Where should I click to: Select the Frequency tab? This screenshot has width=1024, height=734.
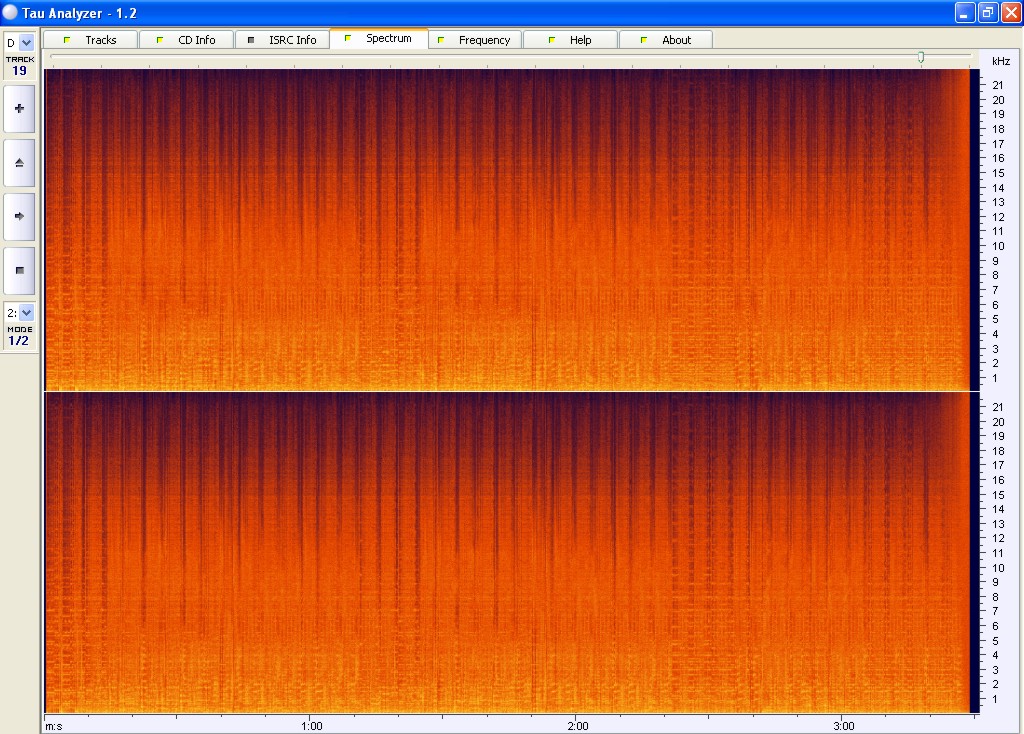pos(484,40)
